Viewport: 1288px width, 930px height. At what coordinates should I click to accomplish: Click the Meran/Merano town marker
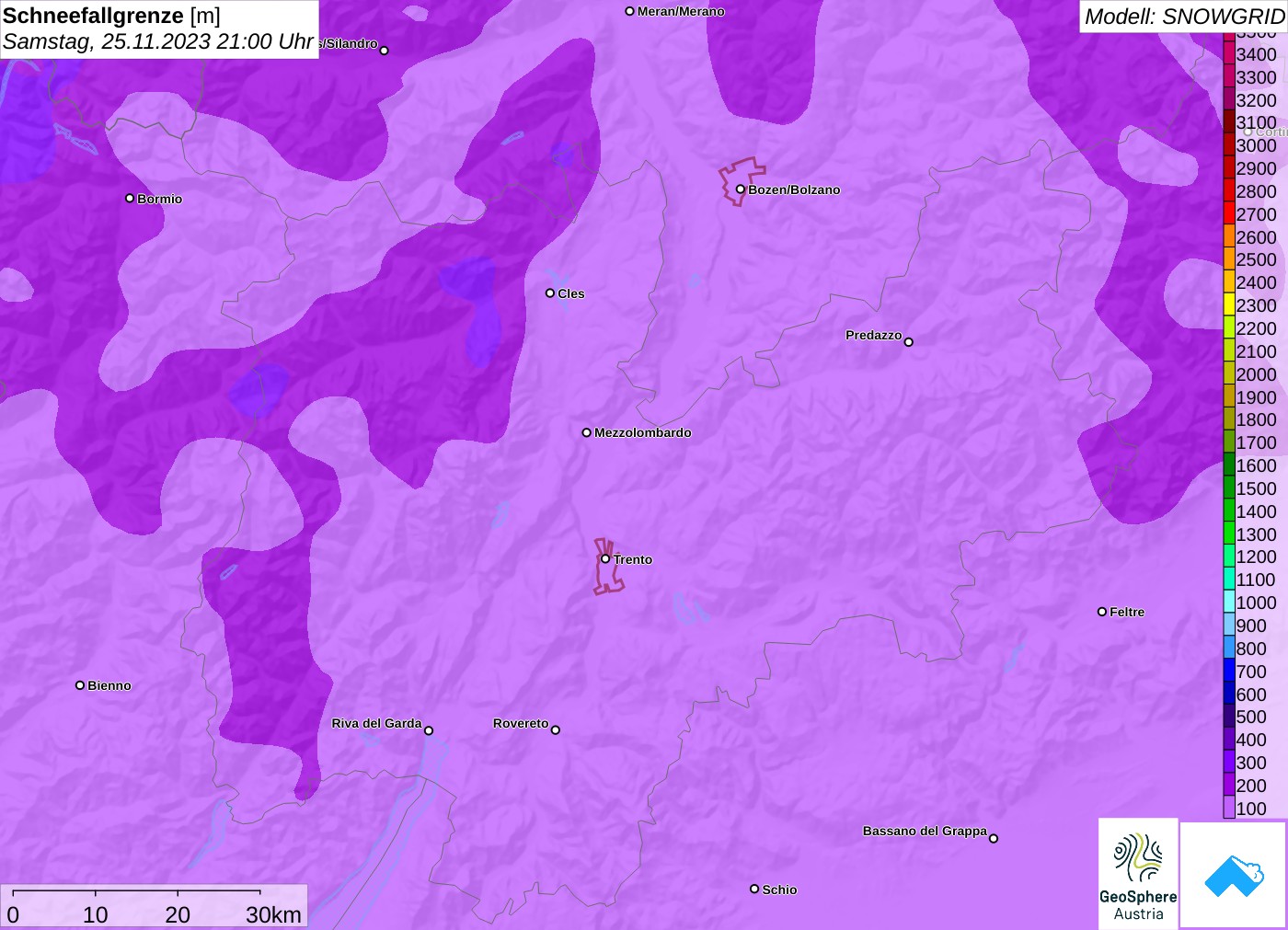tap(629, 11)
